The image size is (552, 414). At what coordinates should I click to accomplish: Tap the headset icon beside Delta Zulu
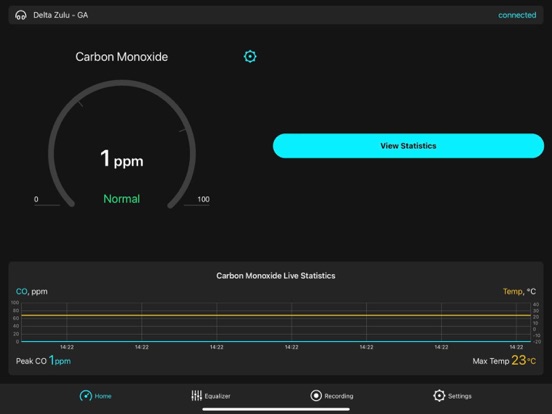point(21,15)
